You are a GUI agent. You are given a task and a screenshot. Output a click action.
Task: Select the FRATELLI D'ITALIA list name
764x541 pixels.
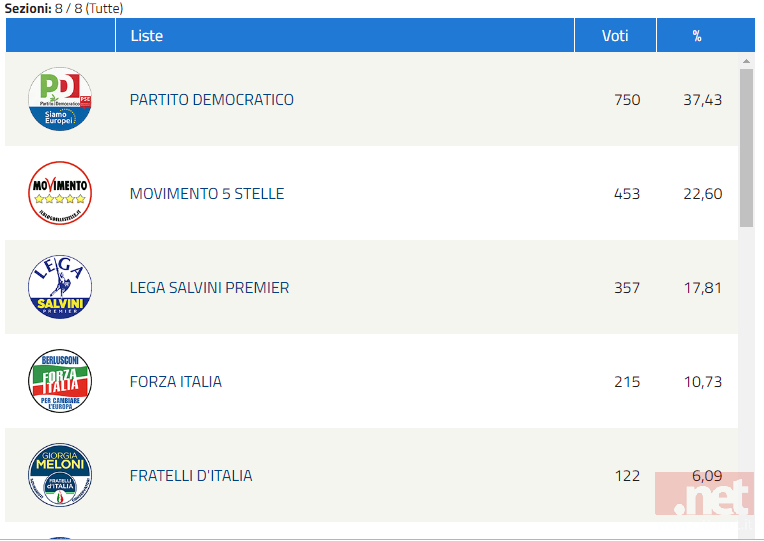(191, 476)
